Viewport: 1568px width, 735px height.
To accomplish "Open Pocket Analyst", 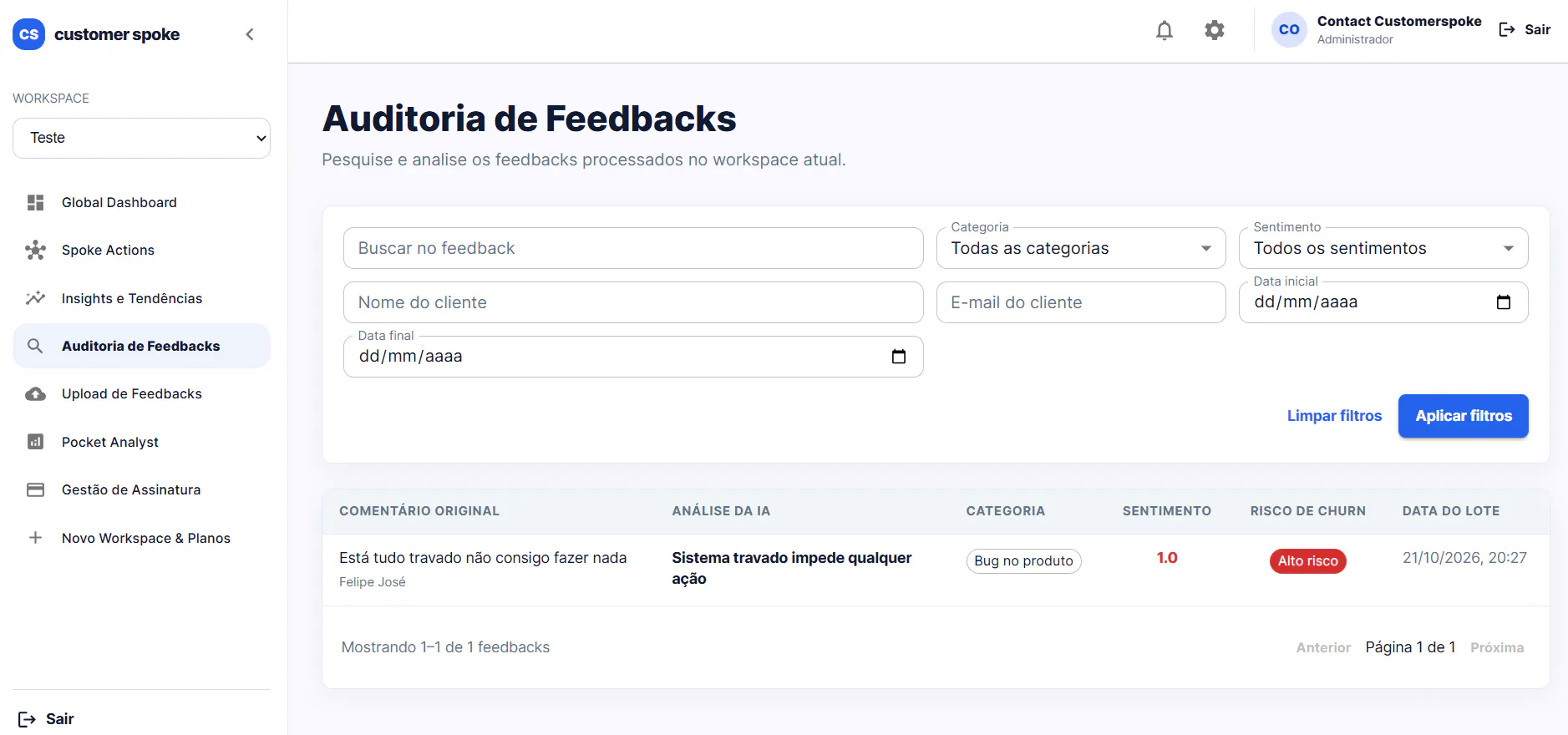I will [141, 442].
